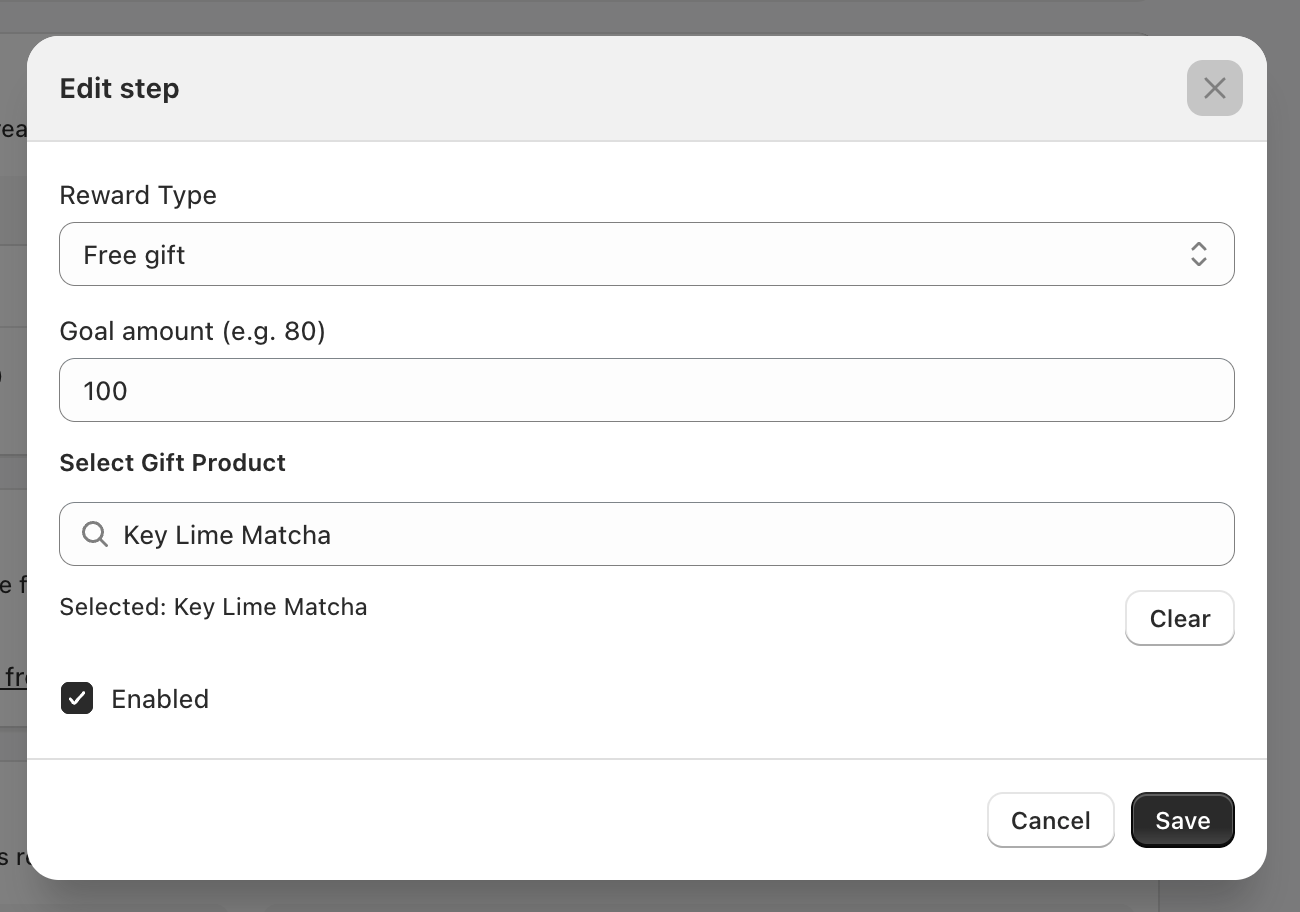Click the Enabled checkbox label text
The height and width of the screenshot is (912, 1300).
point(160,699)
